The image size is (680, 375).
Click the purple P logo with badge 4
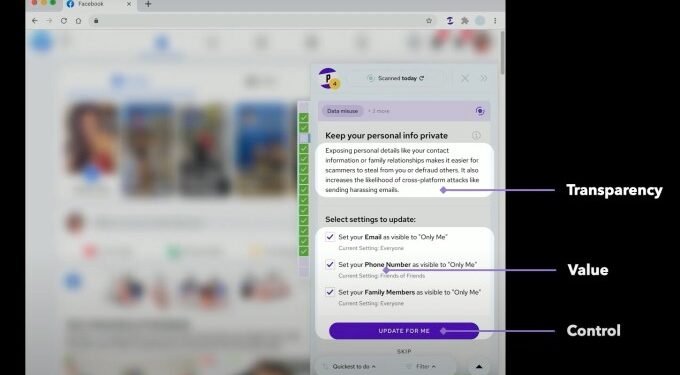[329, 78]
